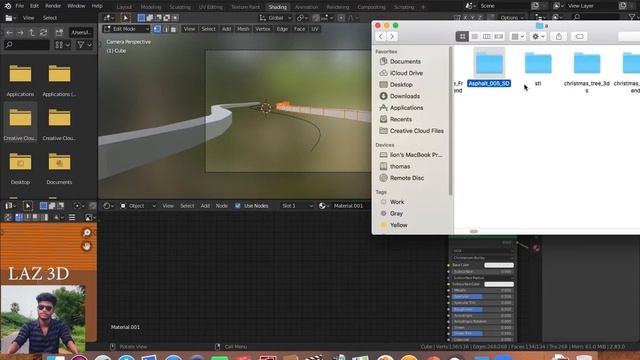The image size is (640, 360).
Task: Choose new selection mode icon
Action: tap(141, 18)
